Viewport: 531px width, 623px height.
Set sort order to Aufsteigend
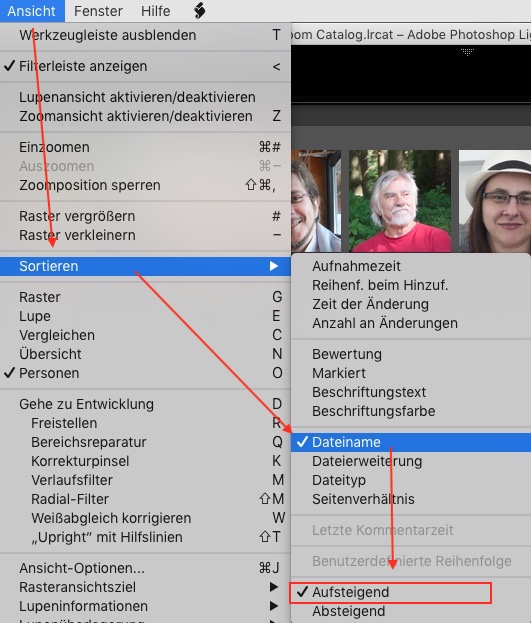[x=411, y=592]
